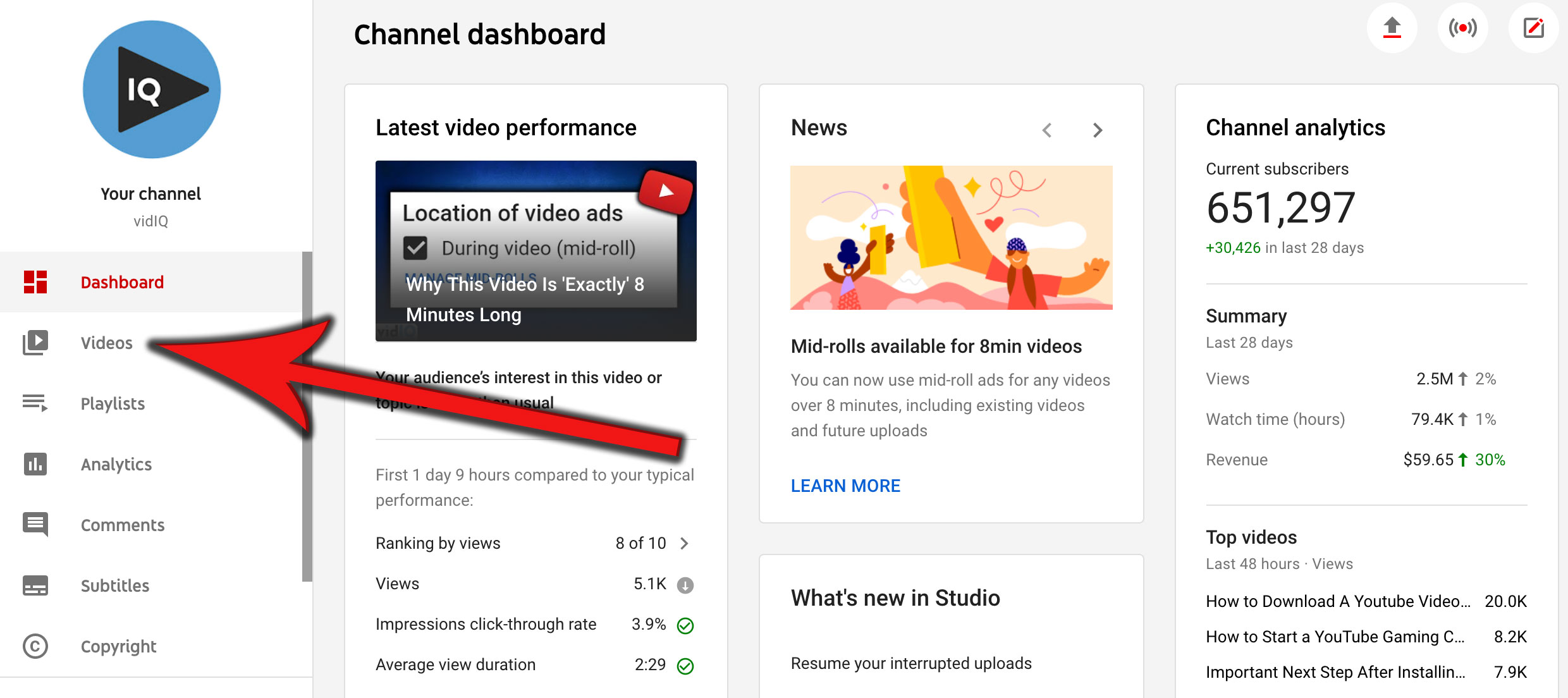Click the Copyright icon in sidebar
The image size is (1568, 698).
[35, 646]
